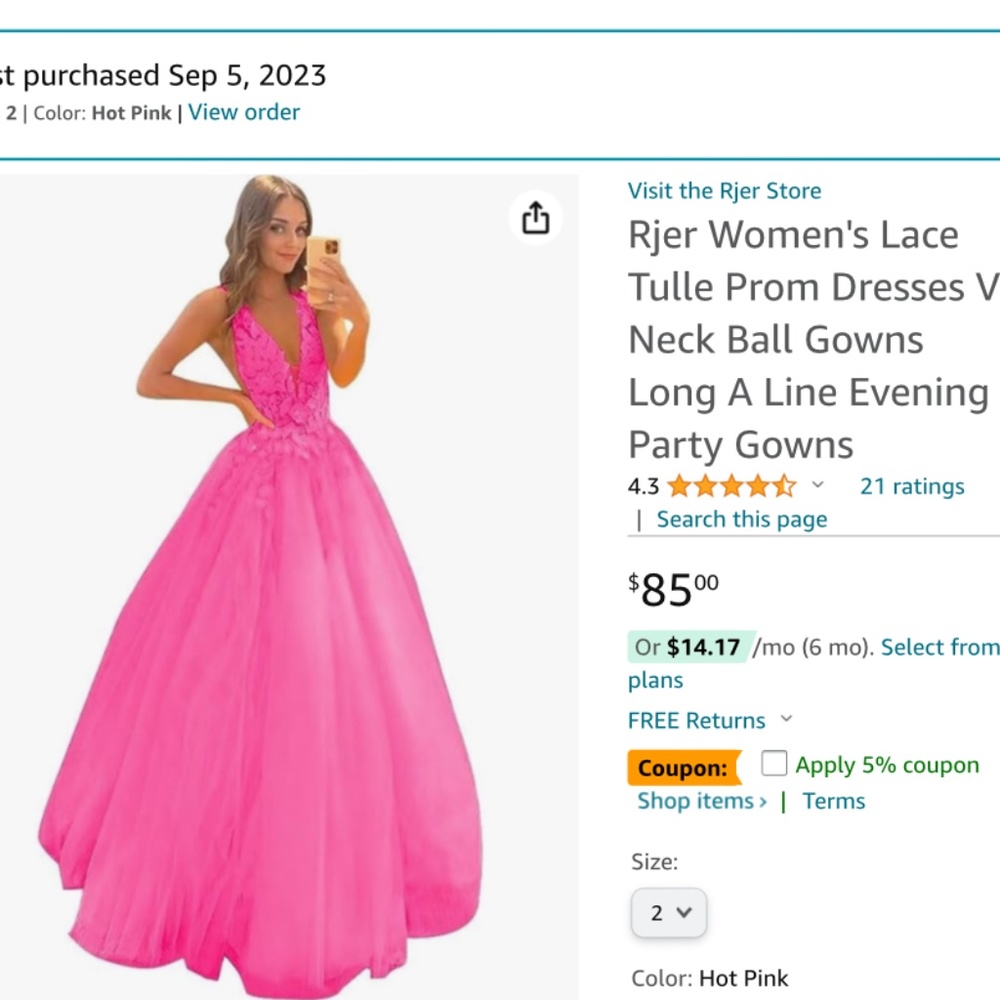
Task: Click the orange Coupon badge
Action: pyautogui.click(x=683, y=768)
